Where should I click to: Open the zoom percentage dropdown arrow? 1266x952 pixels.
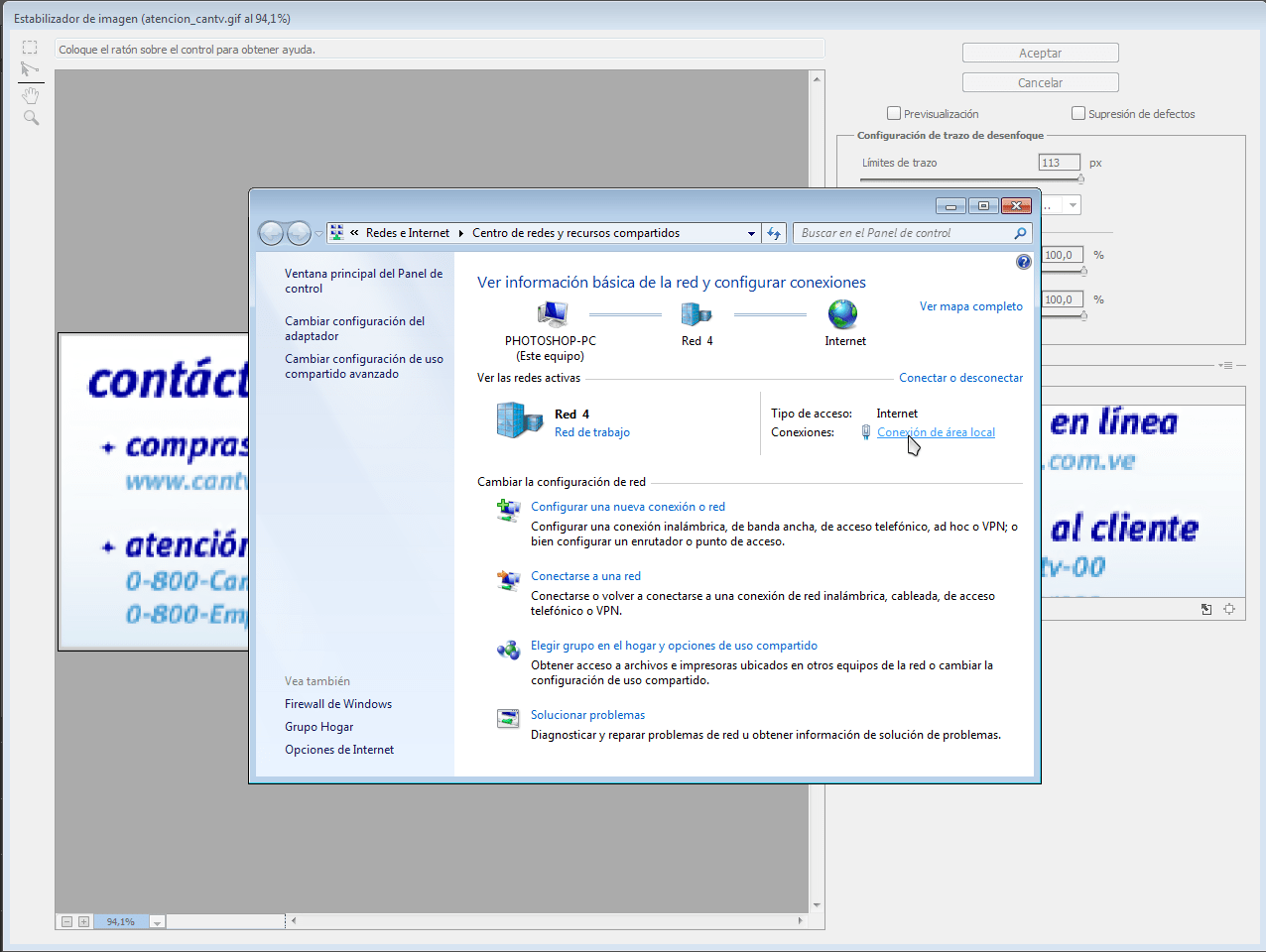coord(157,922)
